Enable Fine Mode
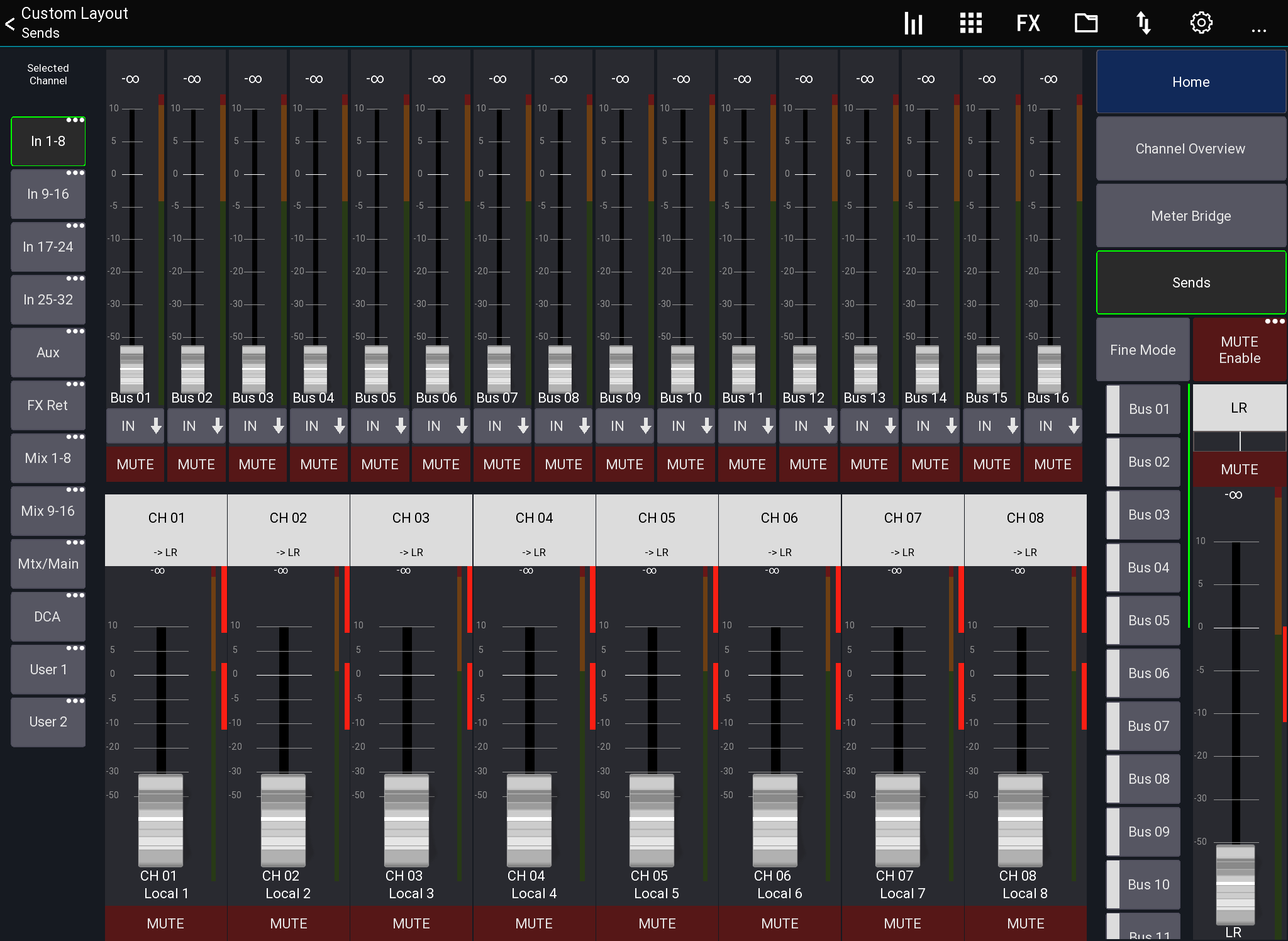Image resolution: width=1288 pixels, height=941 pixels. coord(1142,349)
